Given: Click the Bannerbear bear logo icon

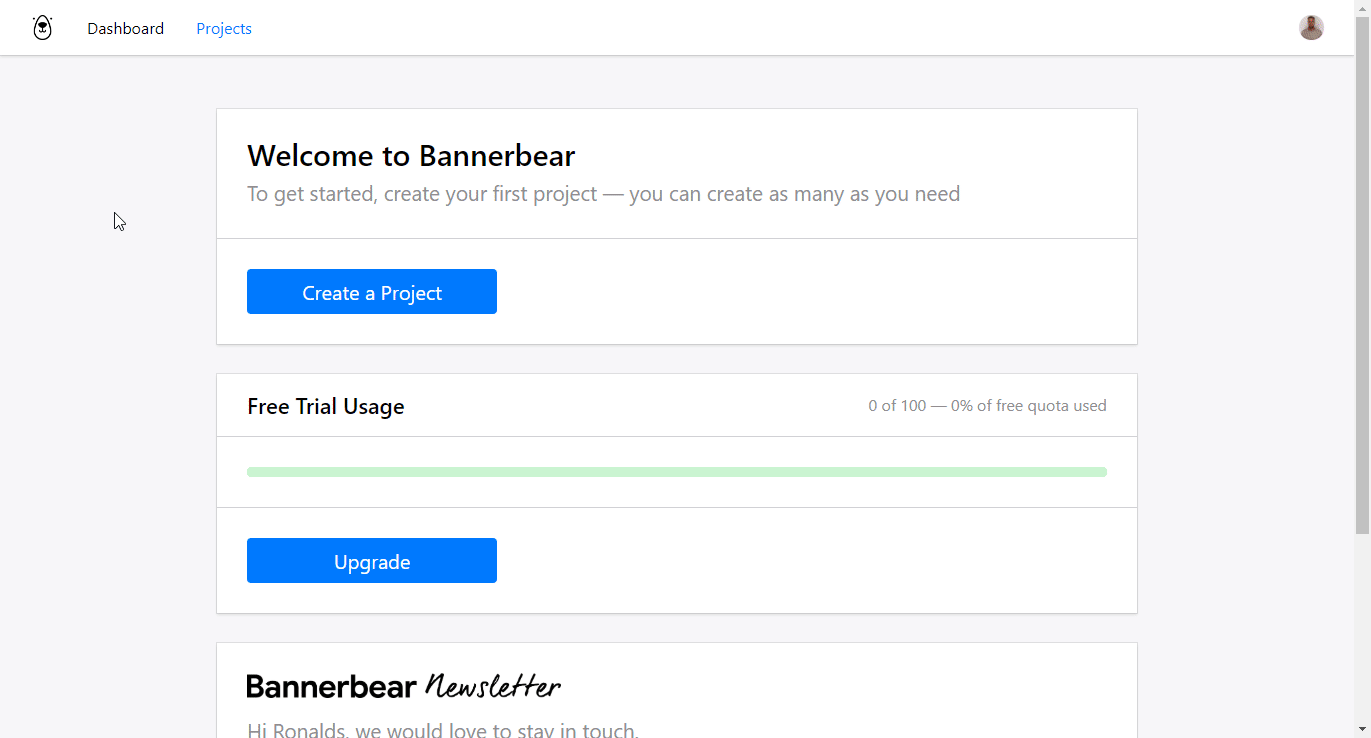Looking at the screenshot, I should [x=42, y=27].
